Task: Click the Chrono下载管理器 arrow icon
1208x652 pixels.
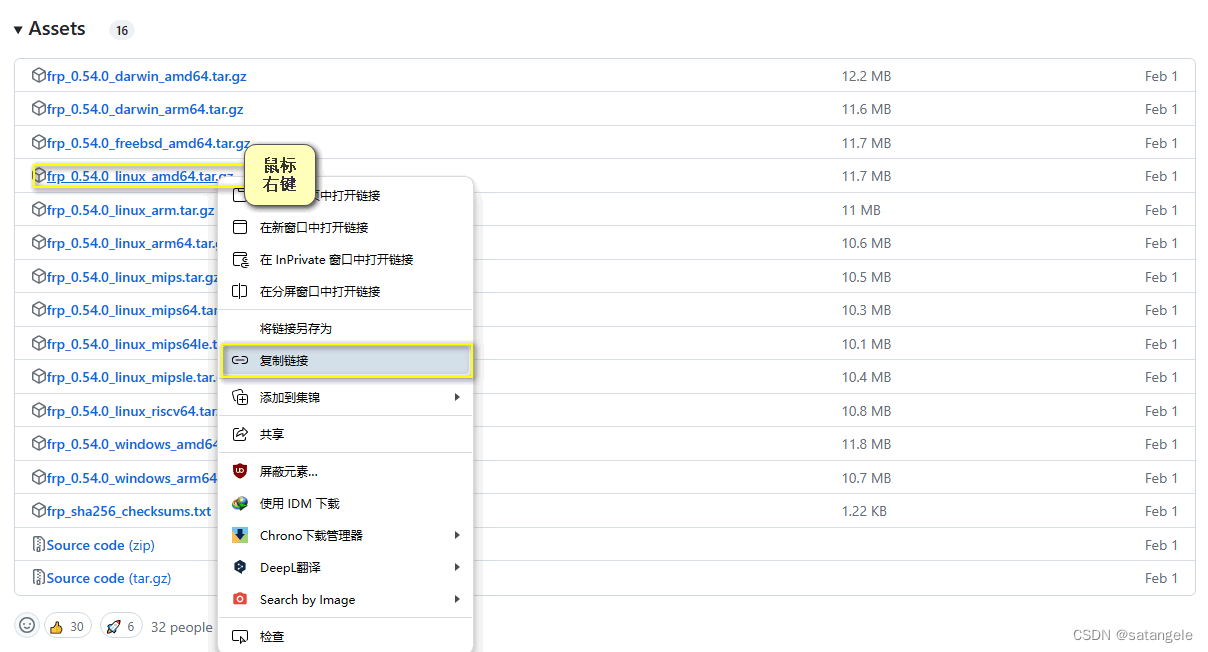Action: click(457, 535)
